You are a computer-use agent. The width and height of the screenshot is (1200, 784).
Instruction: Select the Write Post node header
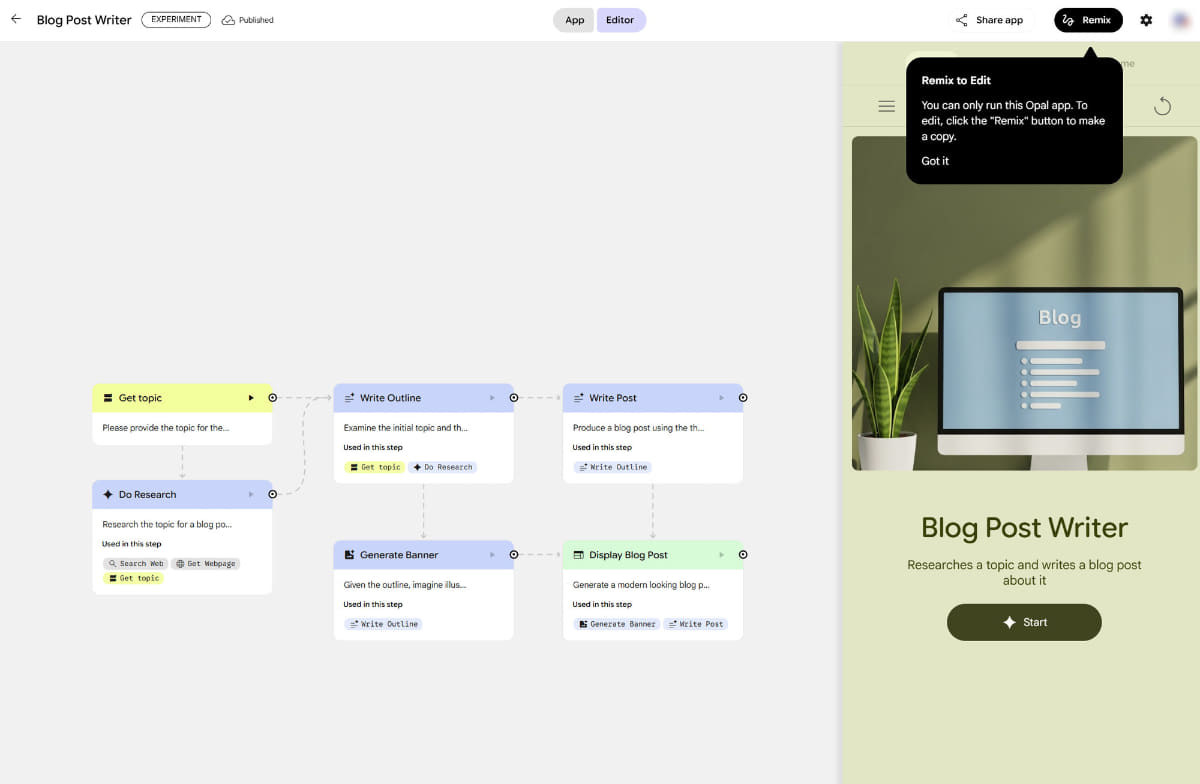click(x=653, y=398)
